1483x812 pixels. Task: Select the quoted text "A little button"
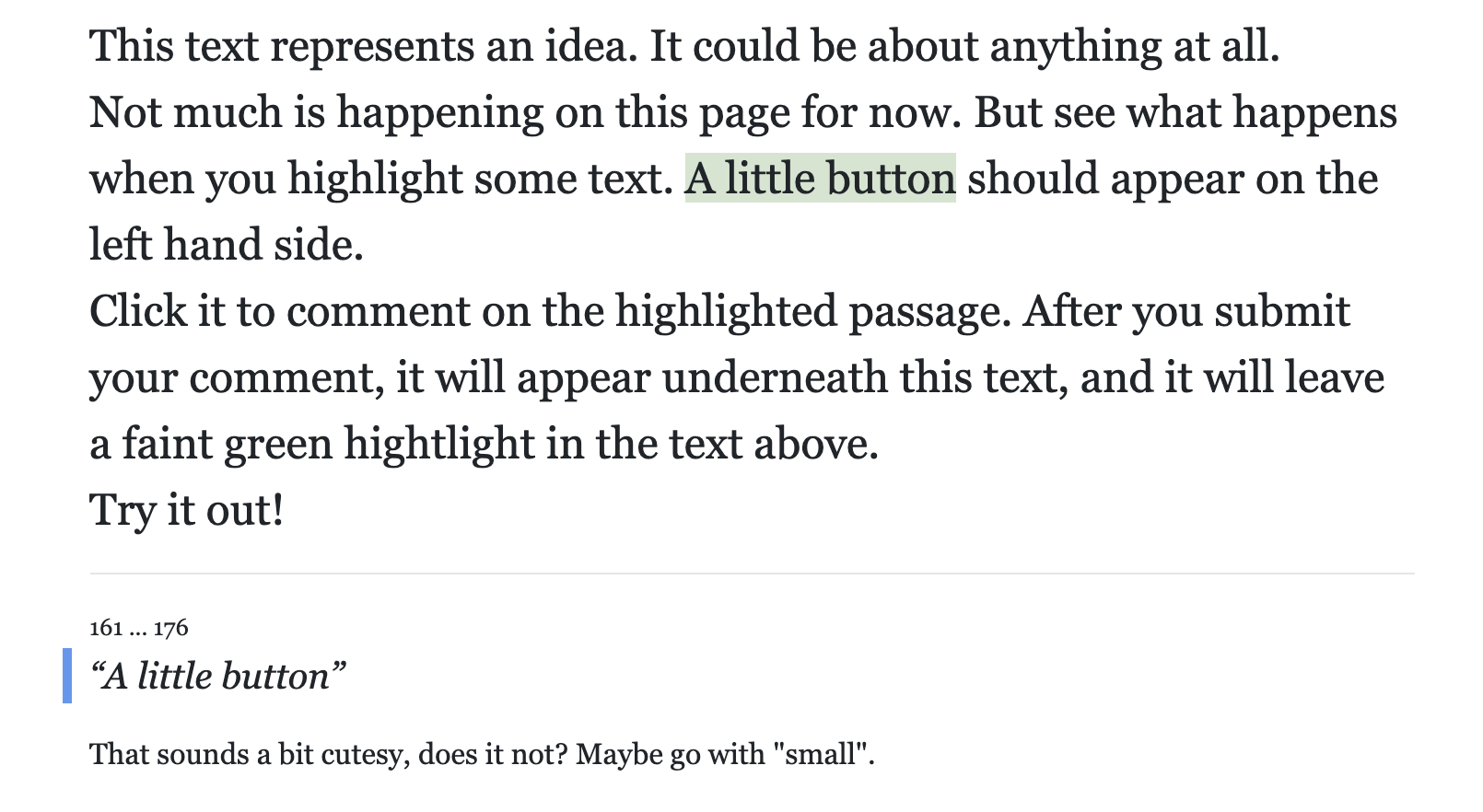pos(218,676)
